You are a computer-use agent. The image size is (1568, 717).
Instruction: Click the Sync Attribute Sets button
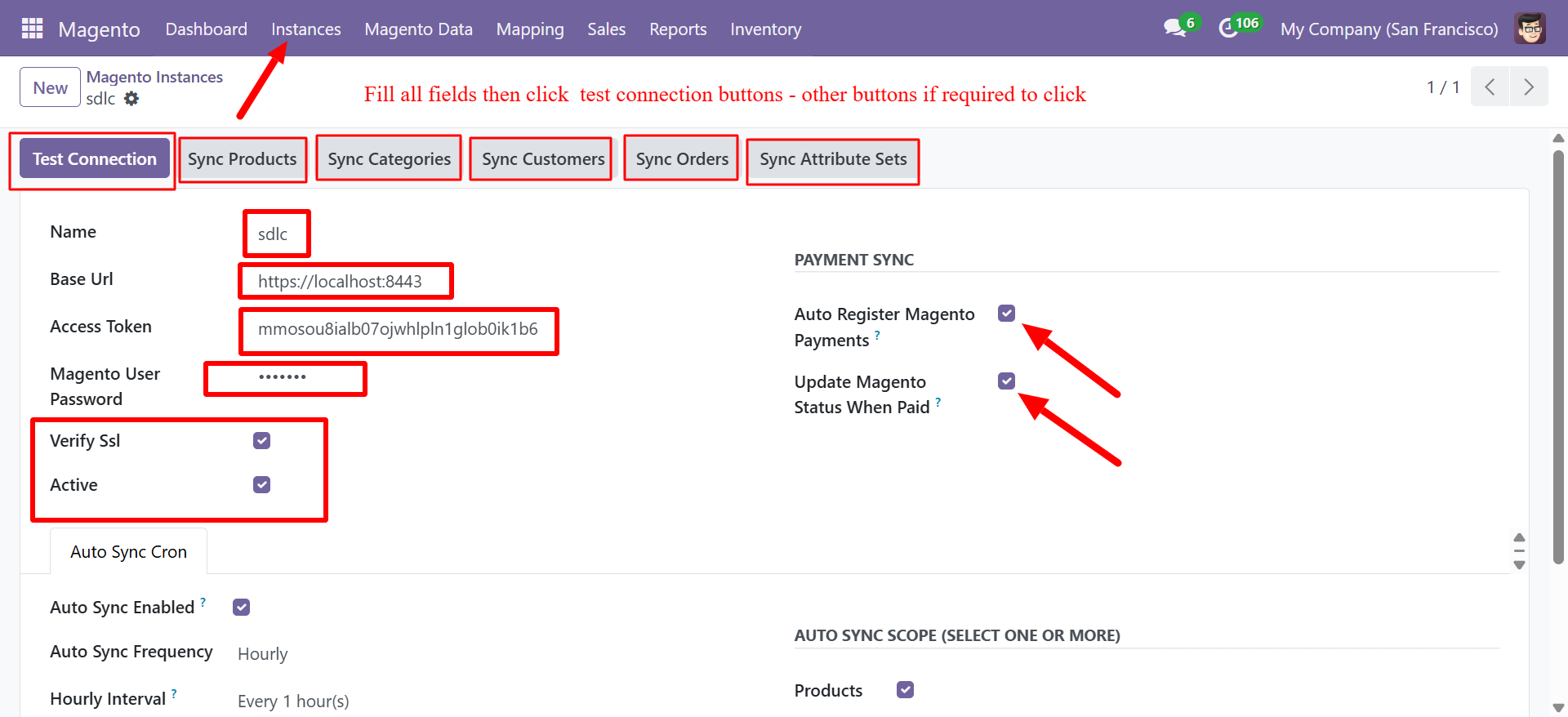pos(832,160)
